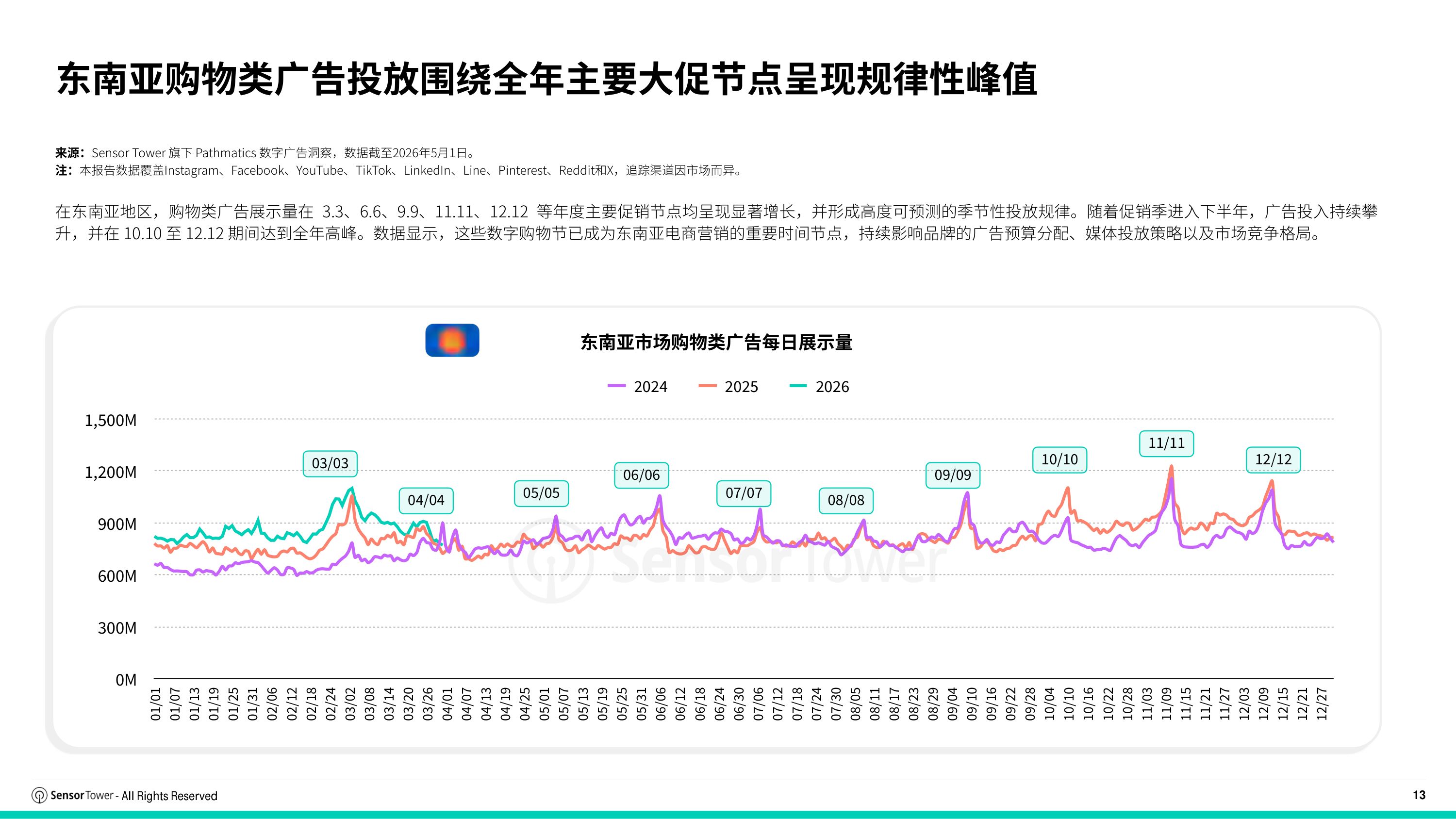This screenshot has width=1456, height=819.
Task: Click the teal 2026 line near its March peak
Action: (x=352, y=489)
